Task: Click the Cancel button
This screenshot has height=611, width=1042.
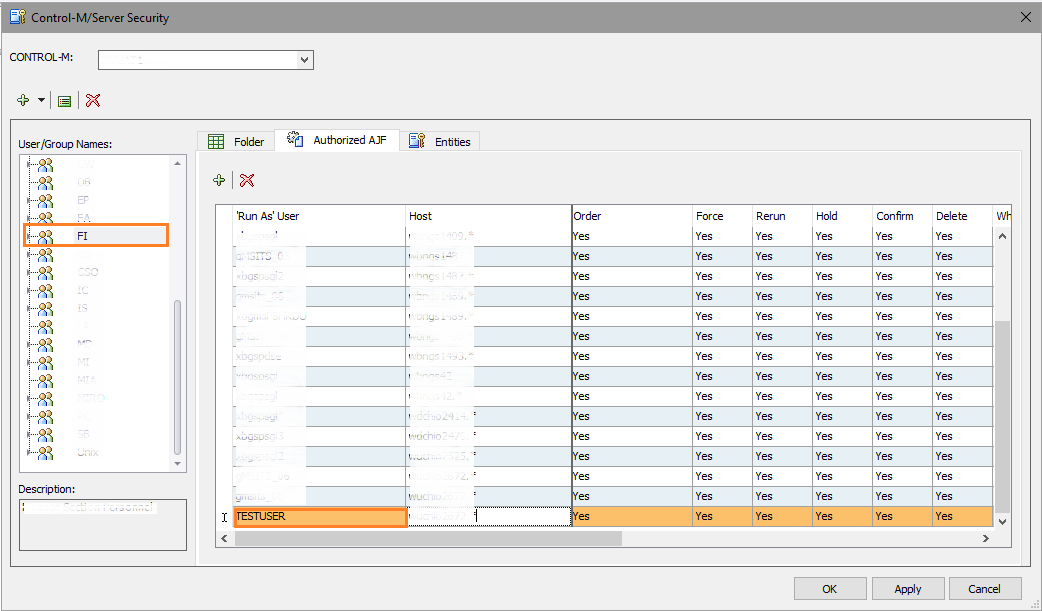Action: coord(985,589)
